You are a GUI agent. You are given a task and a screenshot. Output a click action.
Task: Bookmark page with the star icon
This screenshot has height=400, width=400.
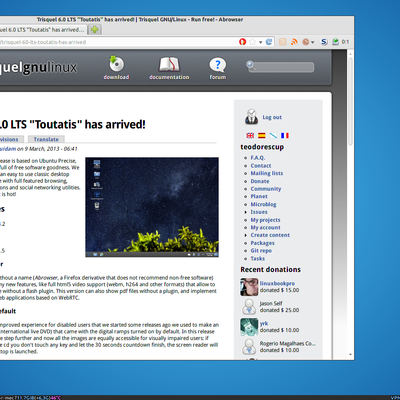click(x=253, y=42)
